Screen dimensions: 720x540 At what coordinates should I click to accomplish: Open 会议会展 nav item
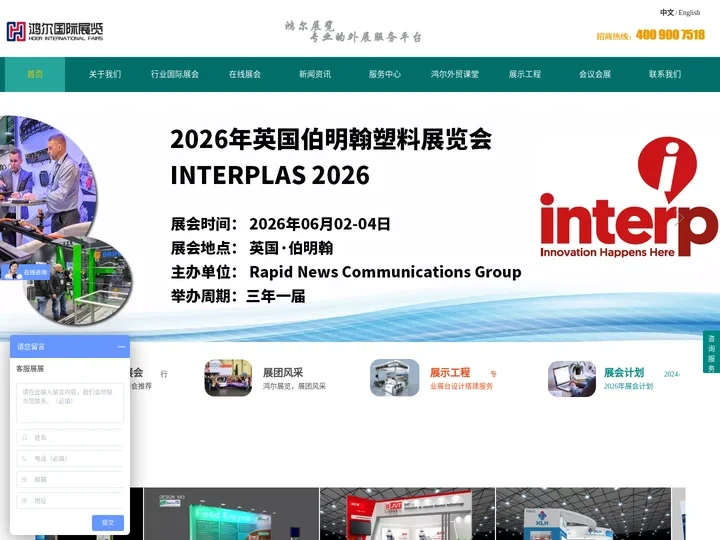(x=595, y=74)
